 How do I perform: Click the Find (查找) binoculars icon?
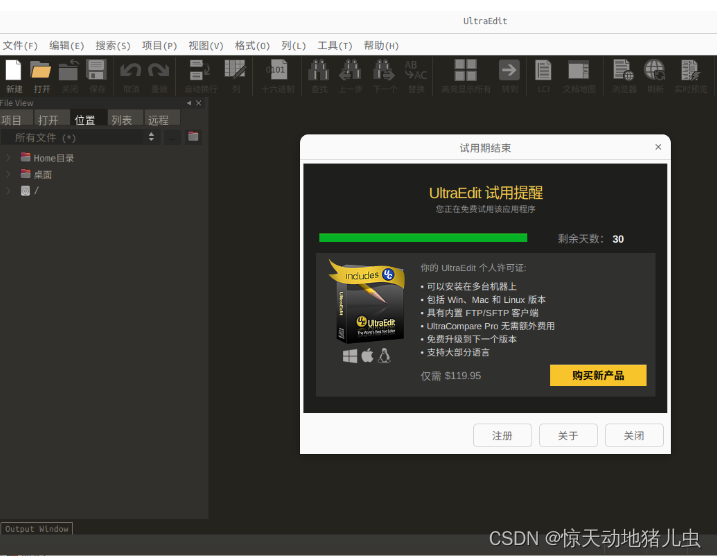click(x=319, y=71)
